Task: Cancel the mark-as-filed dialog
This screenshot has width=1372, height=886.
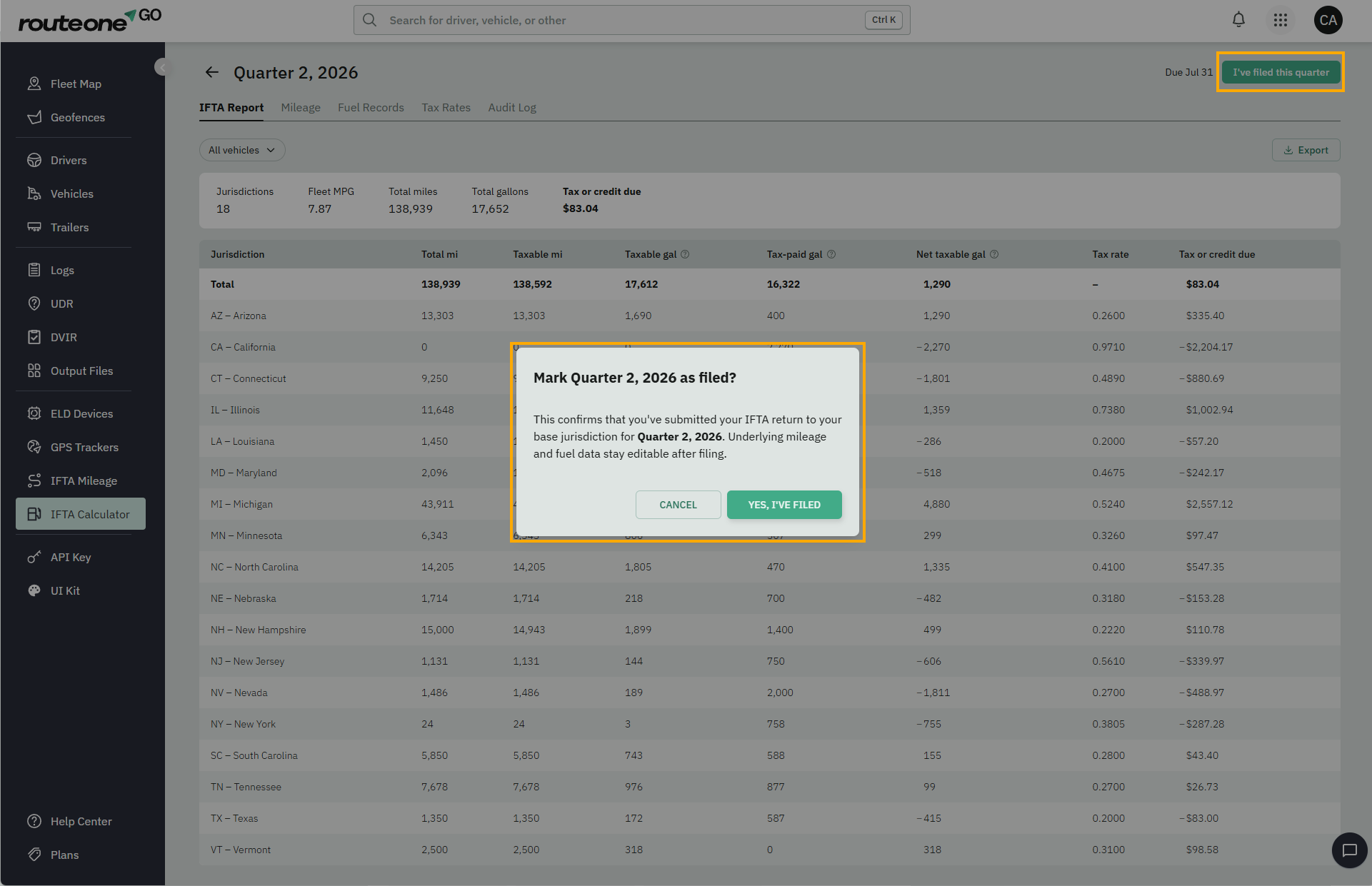Action: click(678, 505)
